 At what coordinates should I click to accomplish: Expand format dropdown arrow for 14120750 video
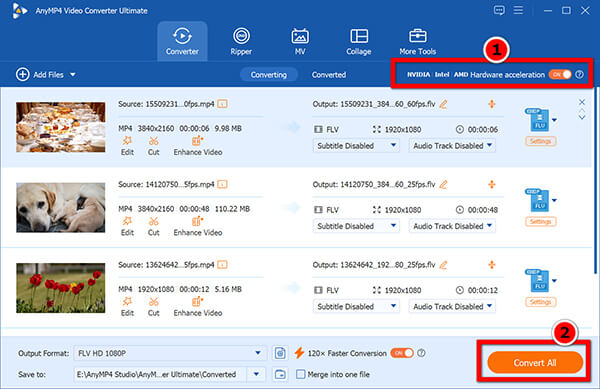click(554, 200)
